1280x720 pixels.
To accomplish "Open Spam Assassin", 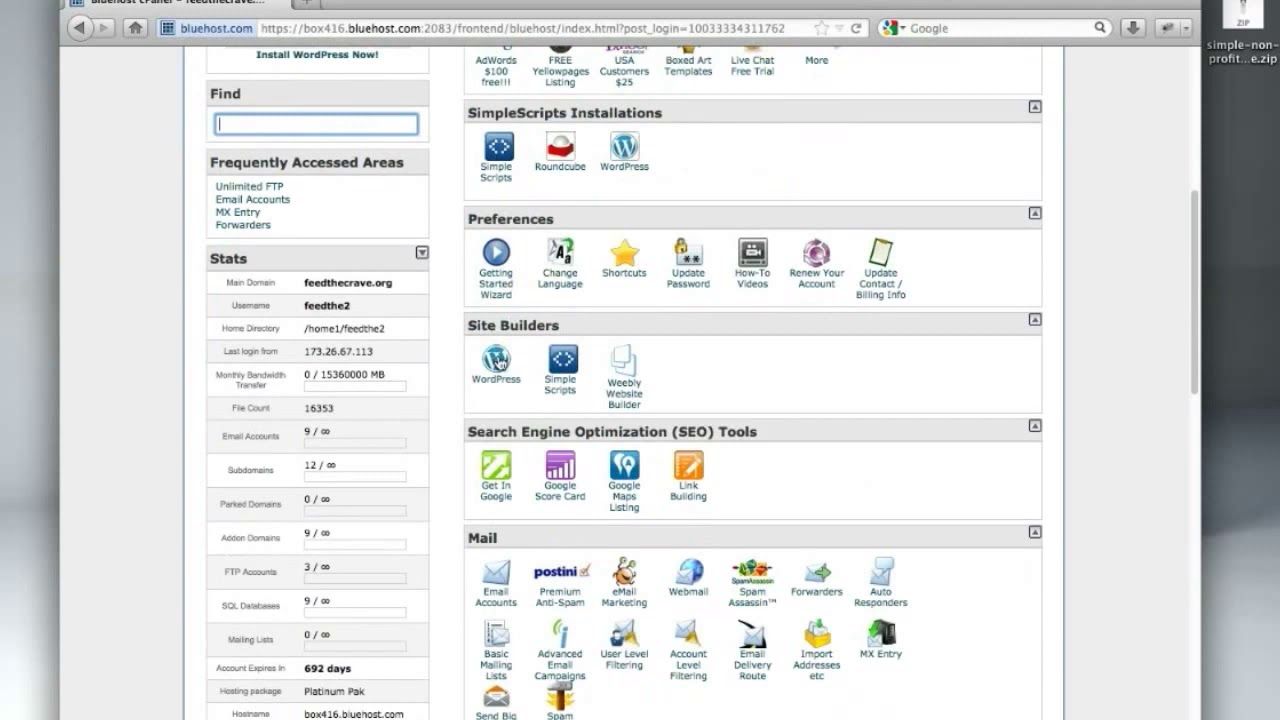I will point(752,582).
